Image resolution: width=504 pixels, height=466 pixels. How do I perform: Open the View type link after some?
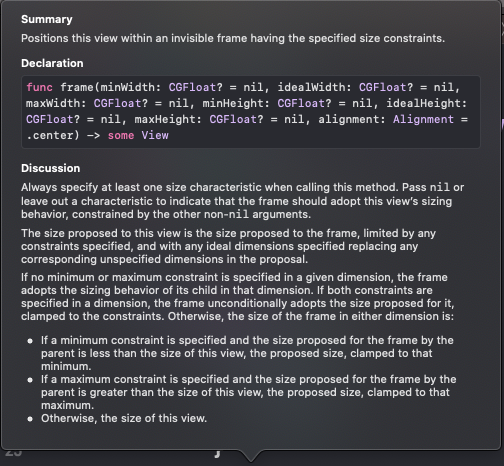coord(155,135)
